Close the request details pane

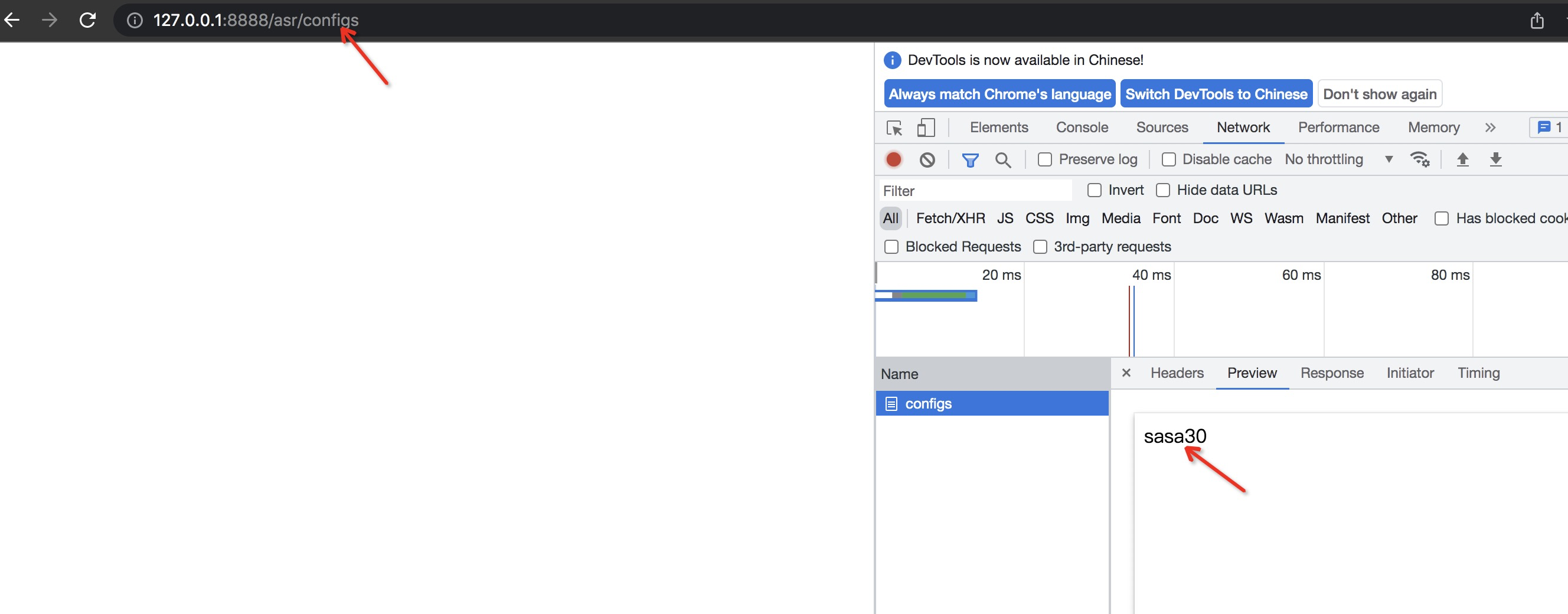tap(1126, 373)
